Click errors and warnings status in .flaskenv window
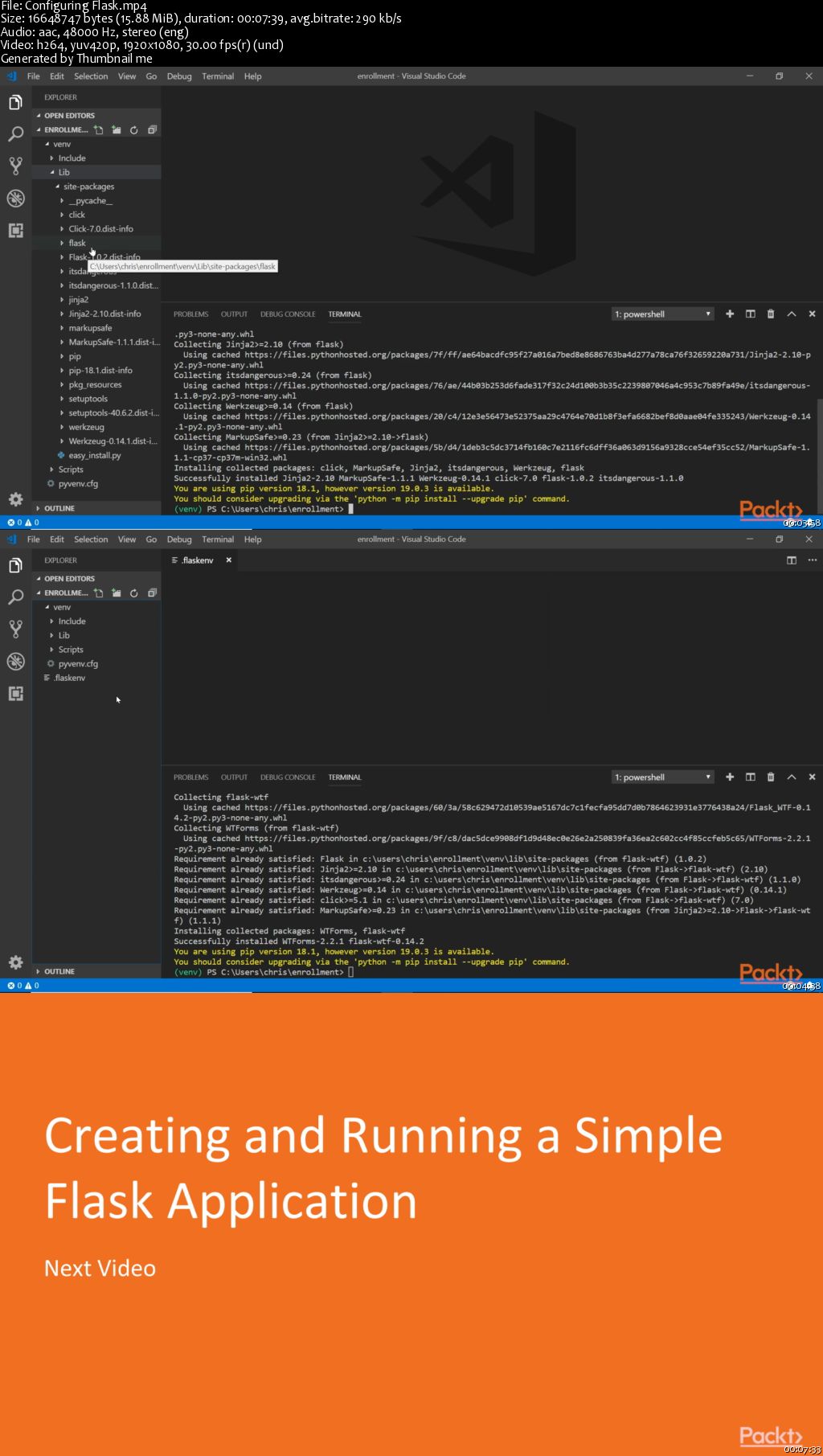This screenshot has height=1456, width=823. [x=23, y=986]
